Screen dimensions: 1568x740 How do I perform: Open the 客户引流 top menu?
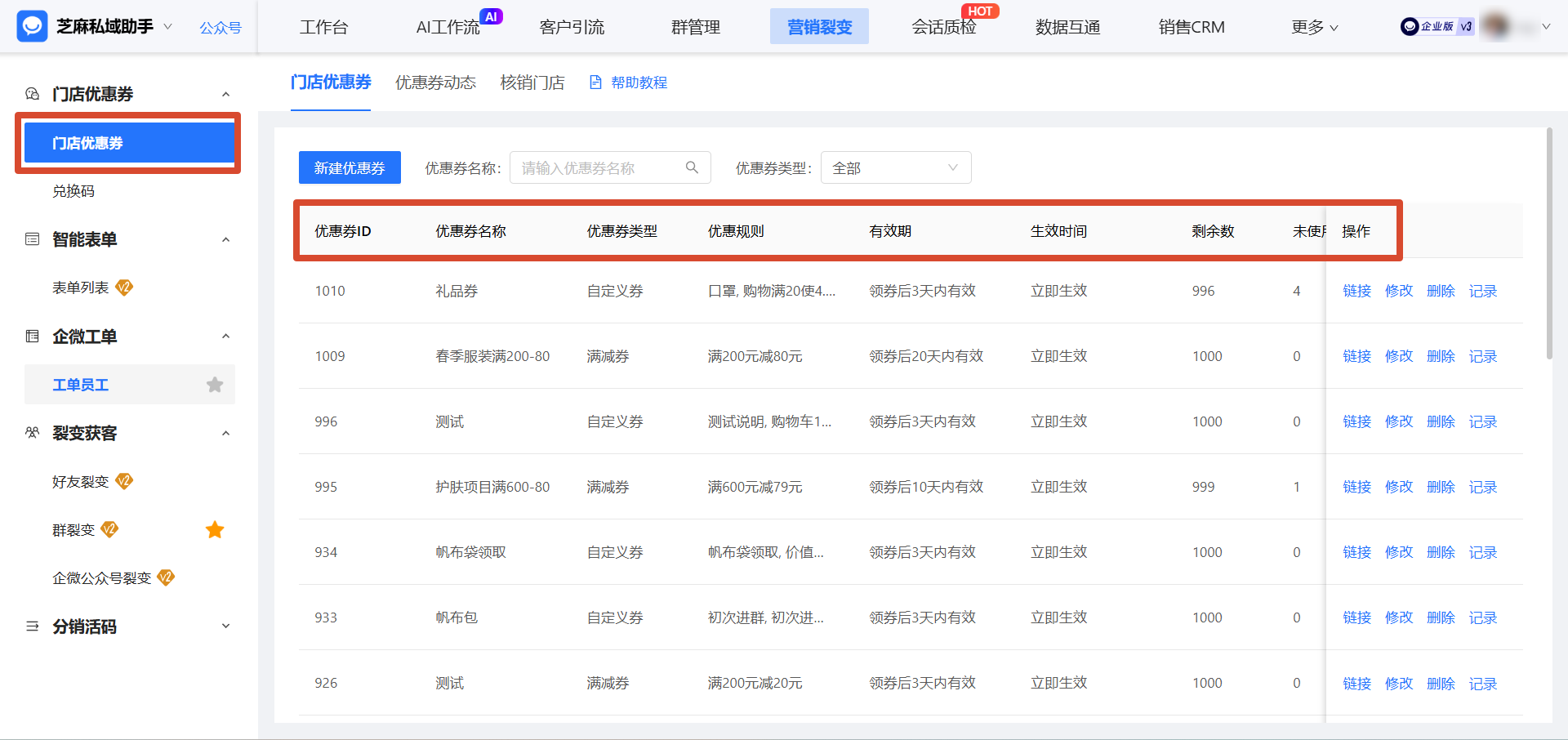pos(572,27)
